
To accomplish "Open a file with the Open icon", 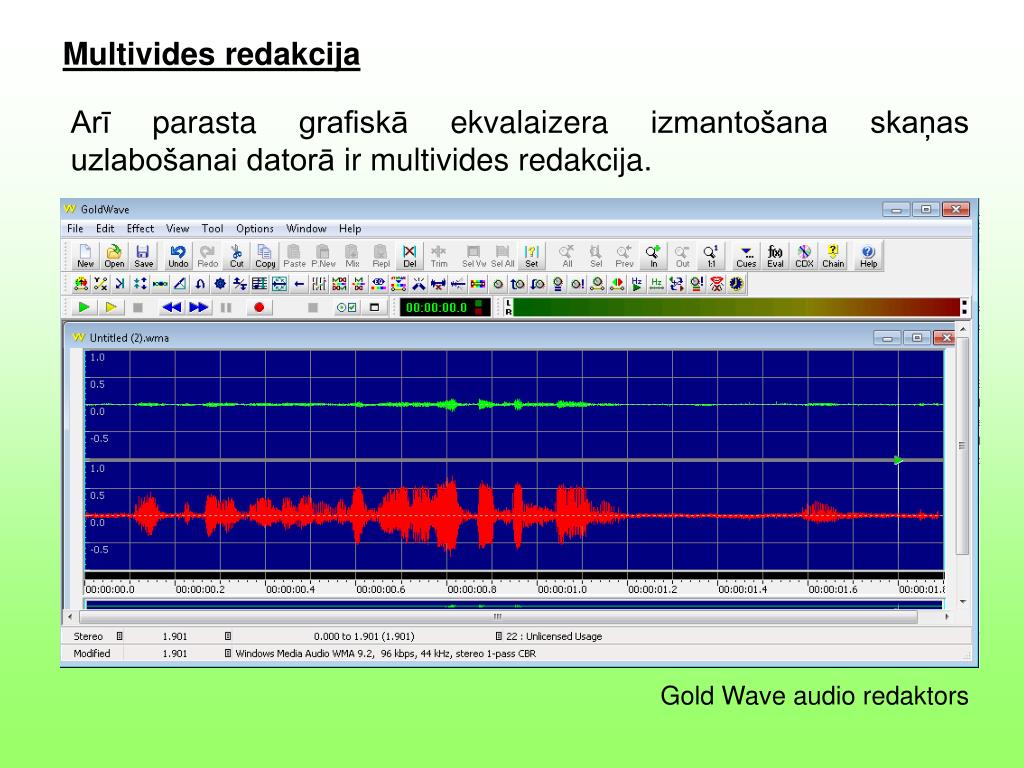I will [x=114, y=255].
